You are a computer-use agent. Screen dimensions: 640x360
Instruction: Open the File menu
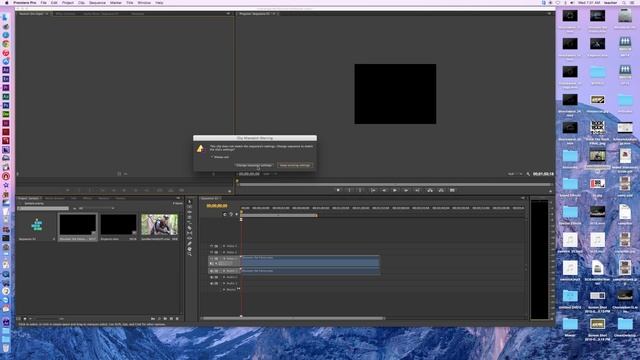43,2
